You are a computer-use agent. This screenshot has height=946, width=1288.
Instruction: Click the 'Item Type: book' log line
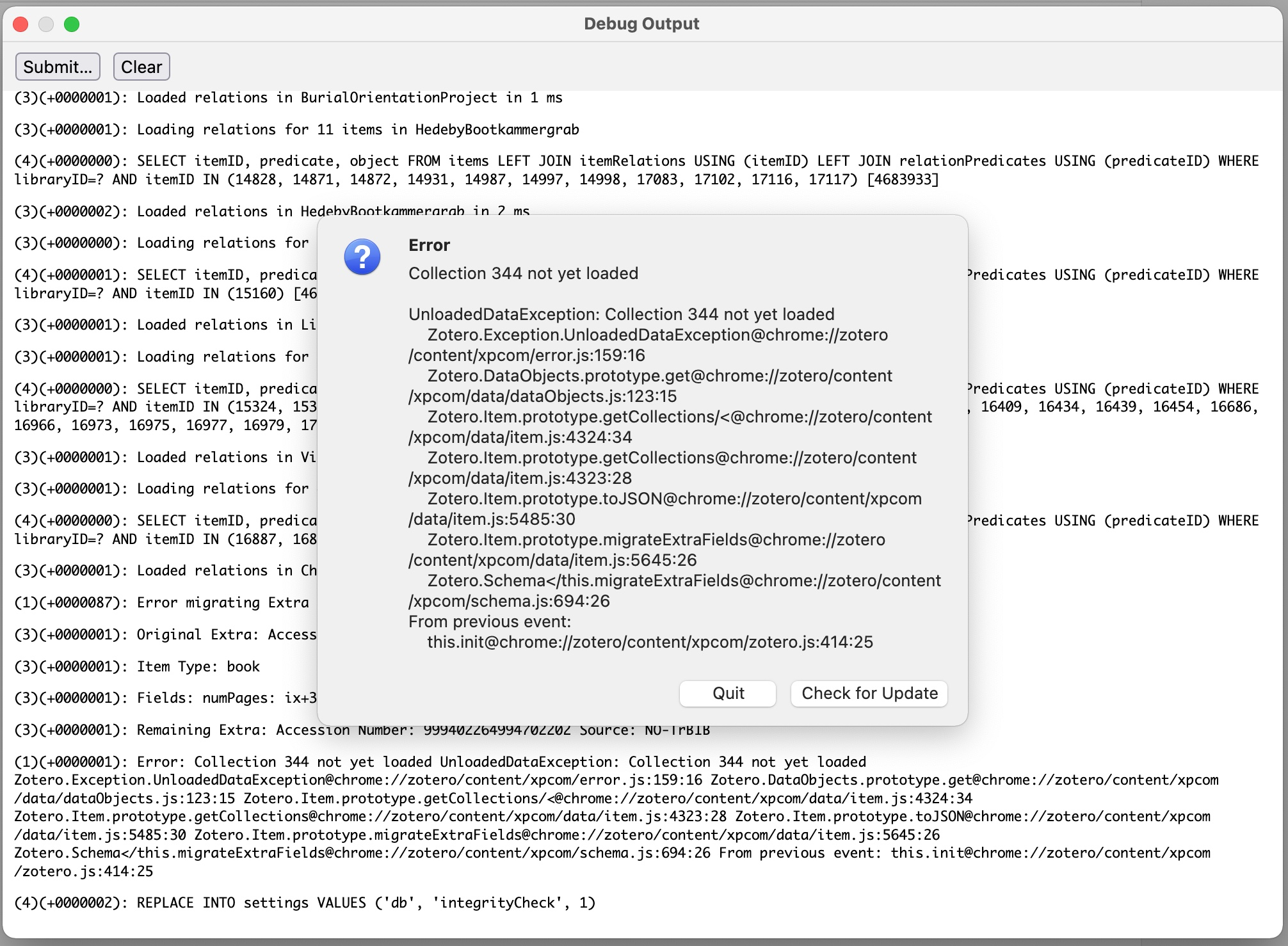137,666
